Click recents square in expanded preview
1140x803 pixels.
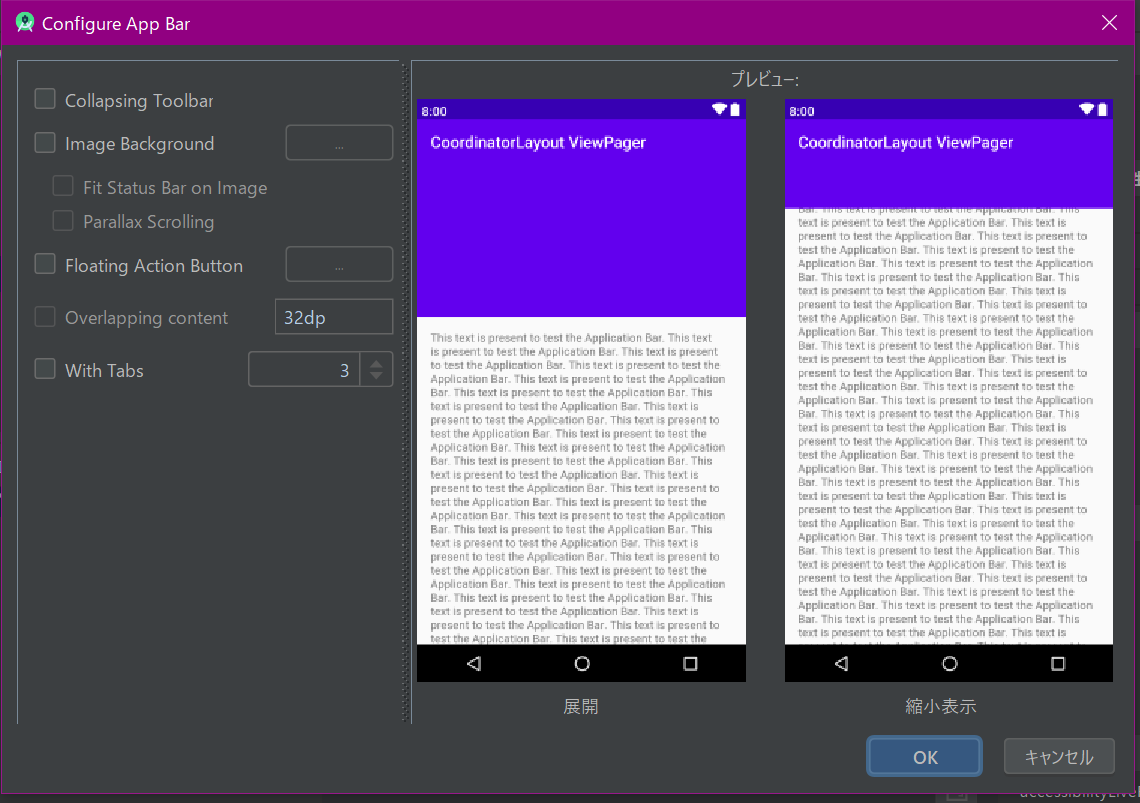[690, 663]
